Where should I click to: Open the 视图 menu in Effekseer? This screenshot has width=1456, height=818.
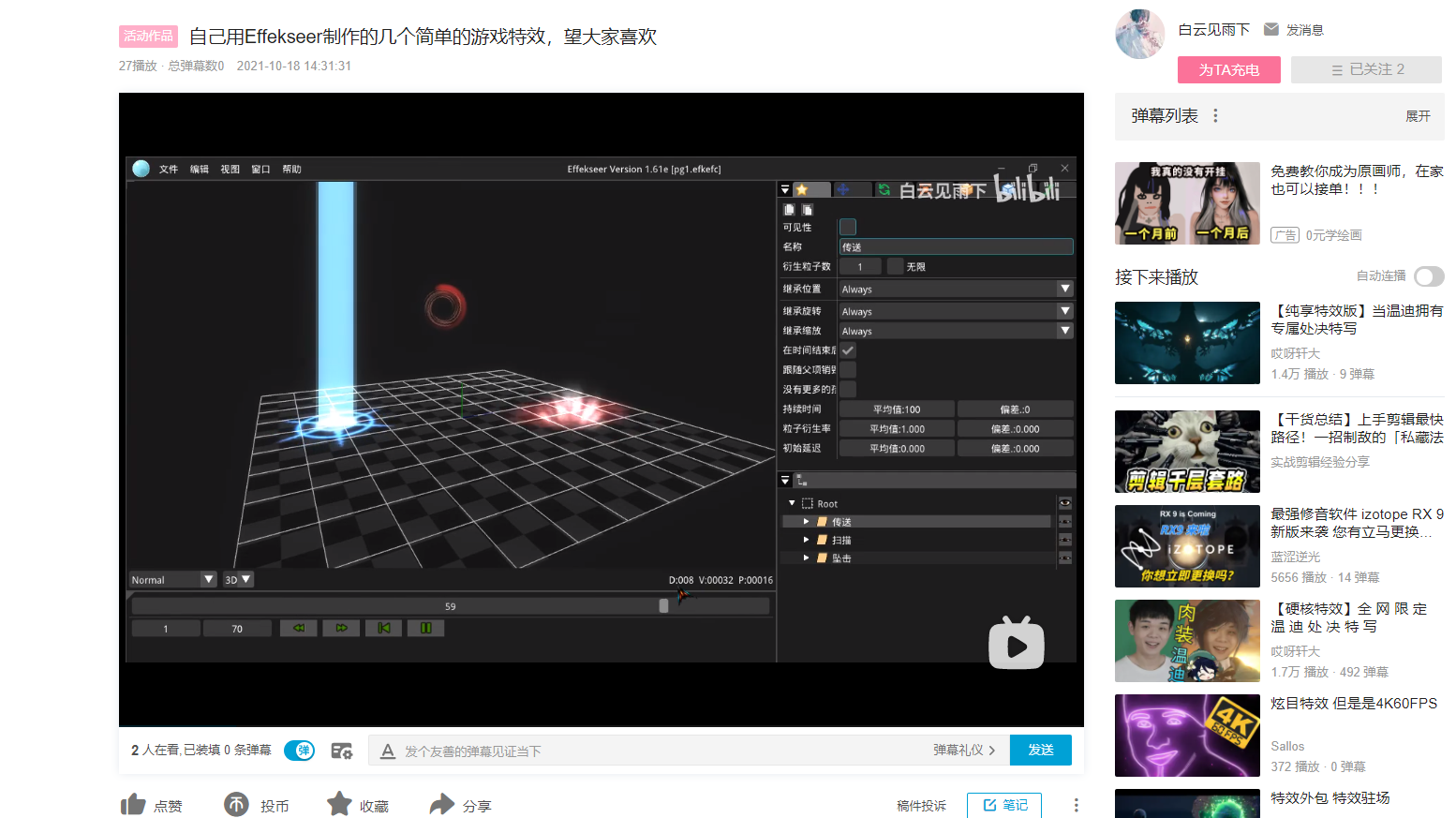pos(230,170)
